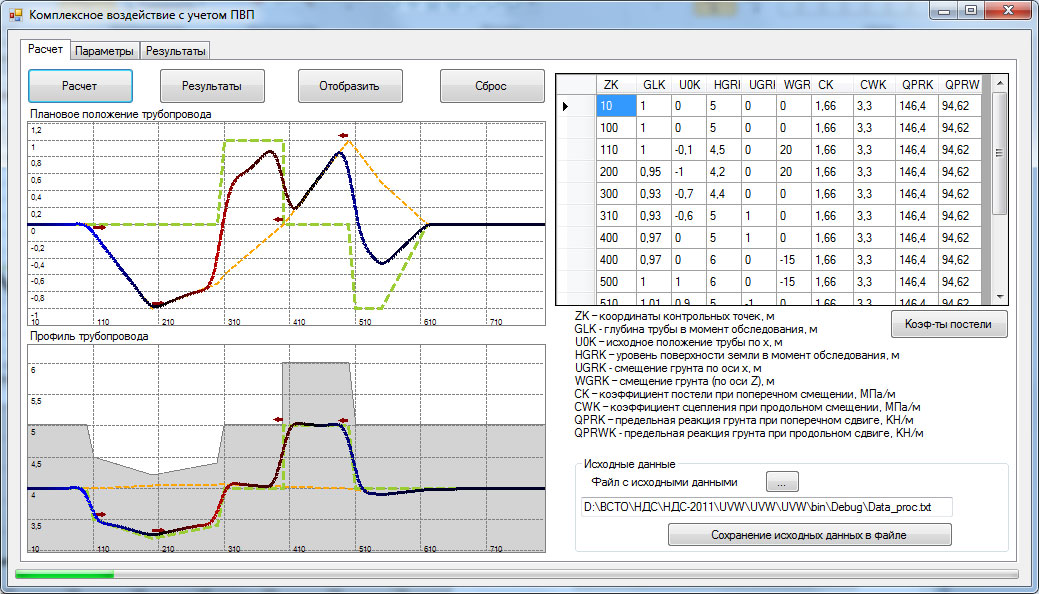Click the 'Файл с исходными данными' label

[x=665, y=482]
